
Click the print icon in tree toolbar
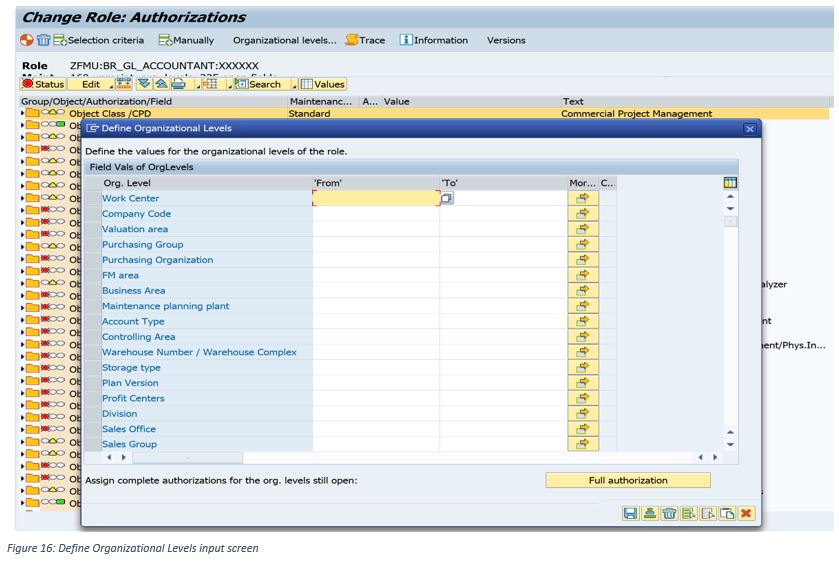click(x=179, y=84)
